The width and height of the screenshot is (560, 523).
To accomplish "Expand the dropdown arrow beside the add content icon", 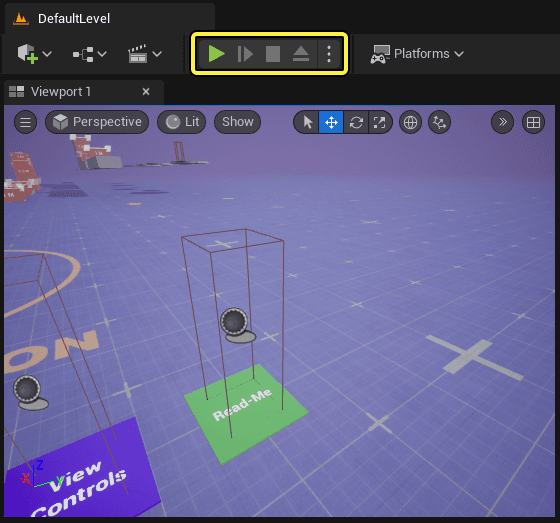I will click(47, 54).
